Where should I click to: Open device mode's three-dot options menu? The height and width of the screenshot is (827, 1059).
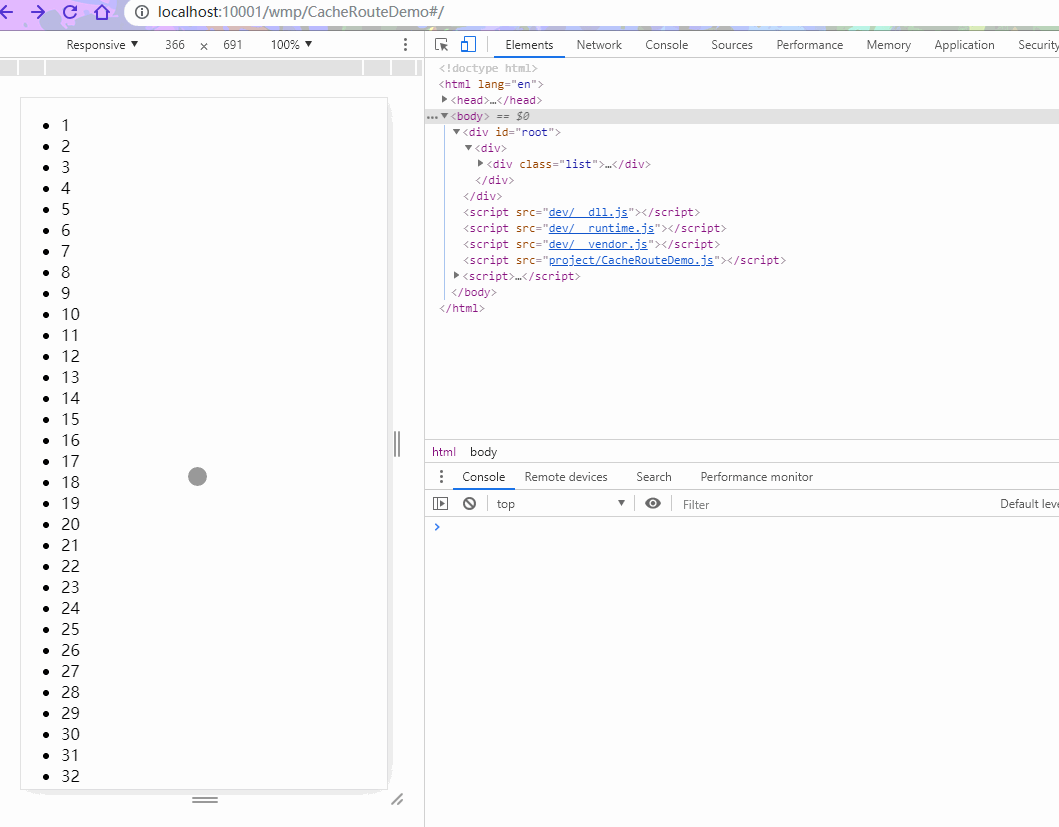click(x=405, y=44)
